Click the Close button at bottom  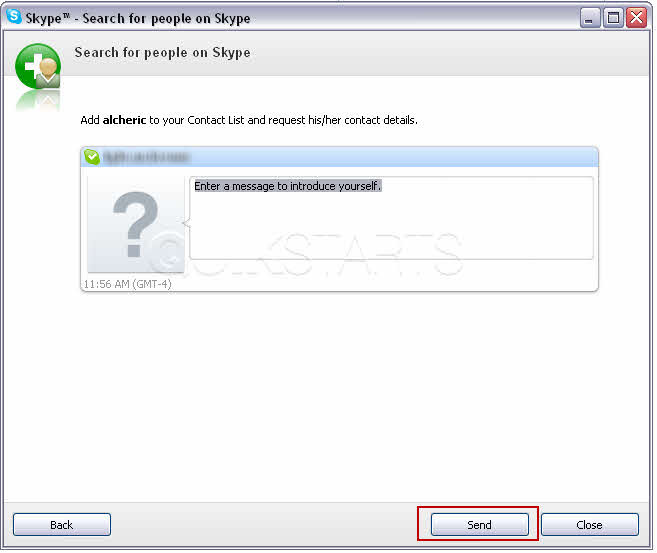(x=590, y=524)
